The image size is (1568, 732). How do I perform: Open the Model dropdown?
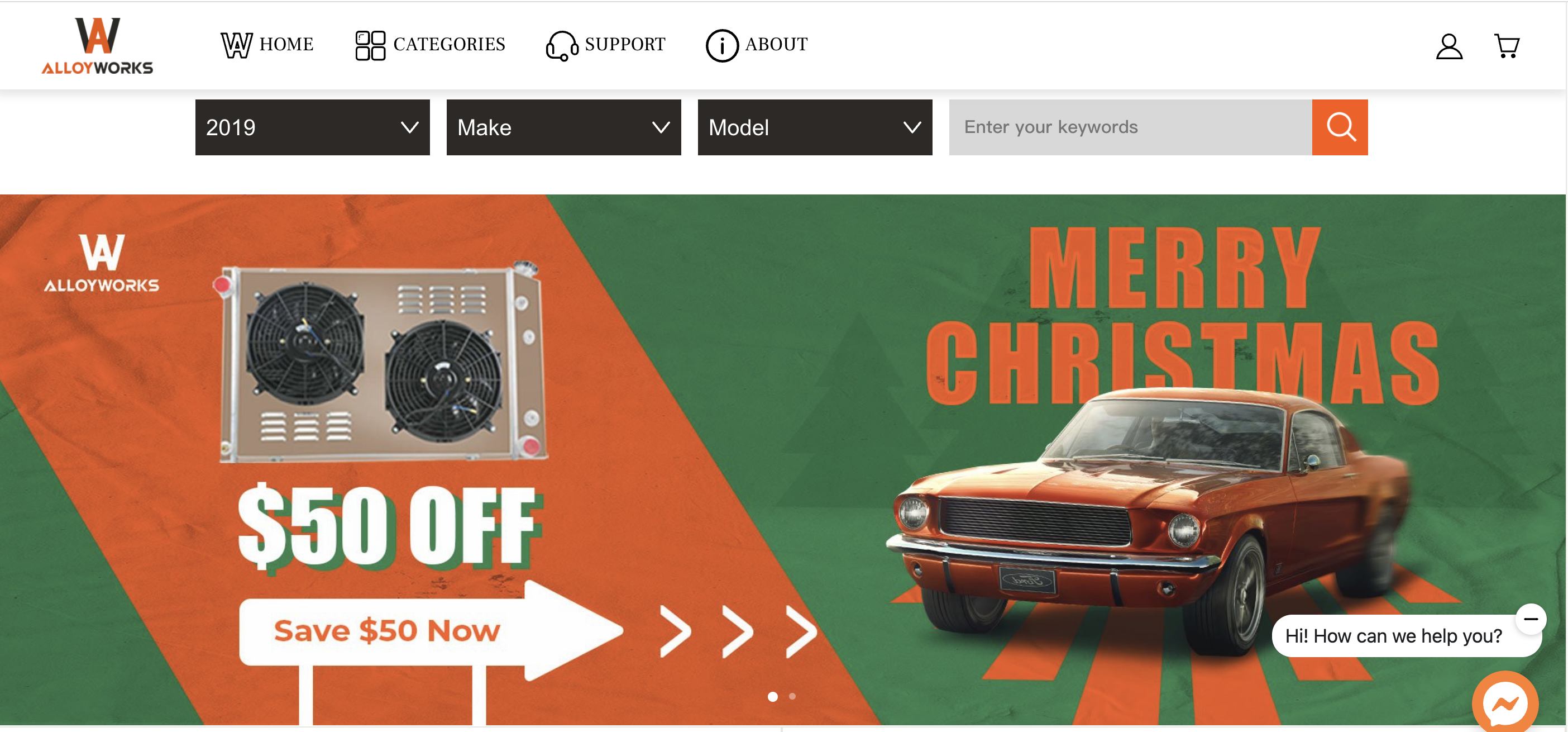[x=815, y=127]
